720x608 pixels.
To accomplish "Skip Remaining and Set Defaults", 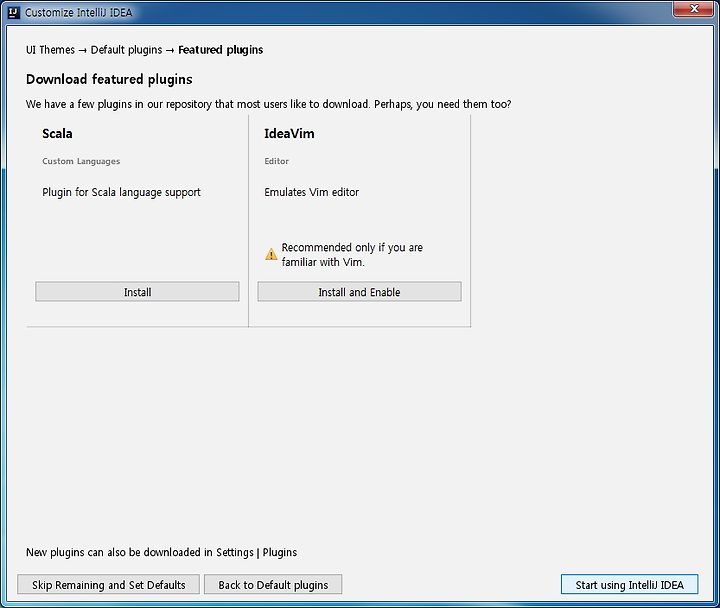I will (x=108, y=585).
